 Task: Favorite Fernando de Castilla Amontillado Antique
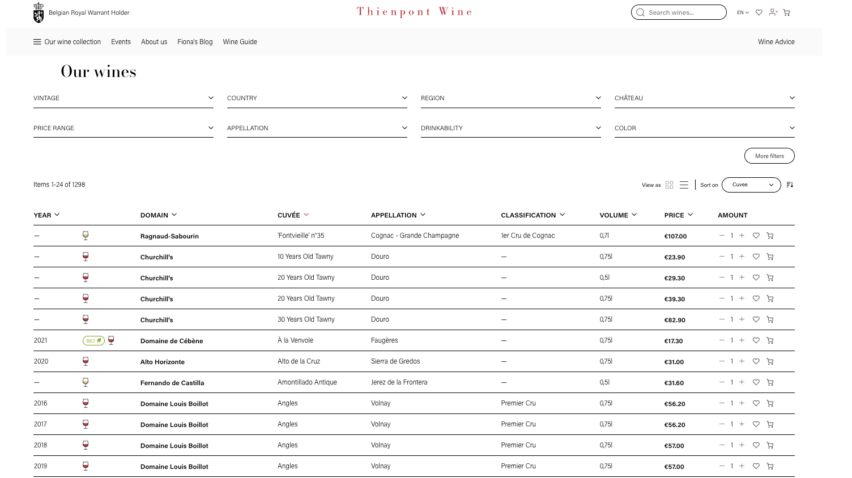[x=756, y=382]
